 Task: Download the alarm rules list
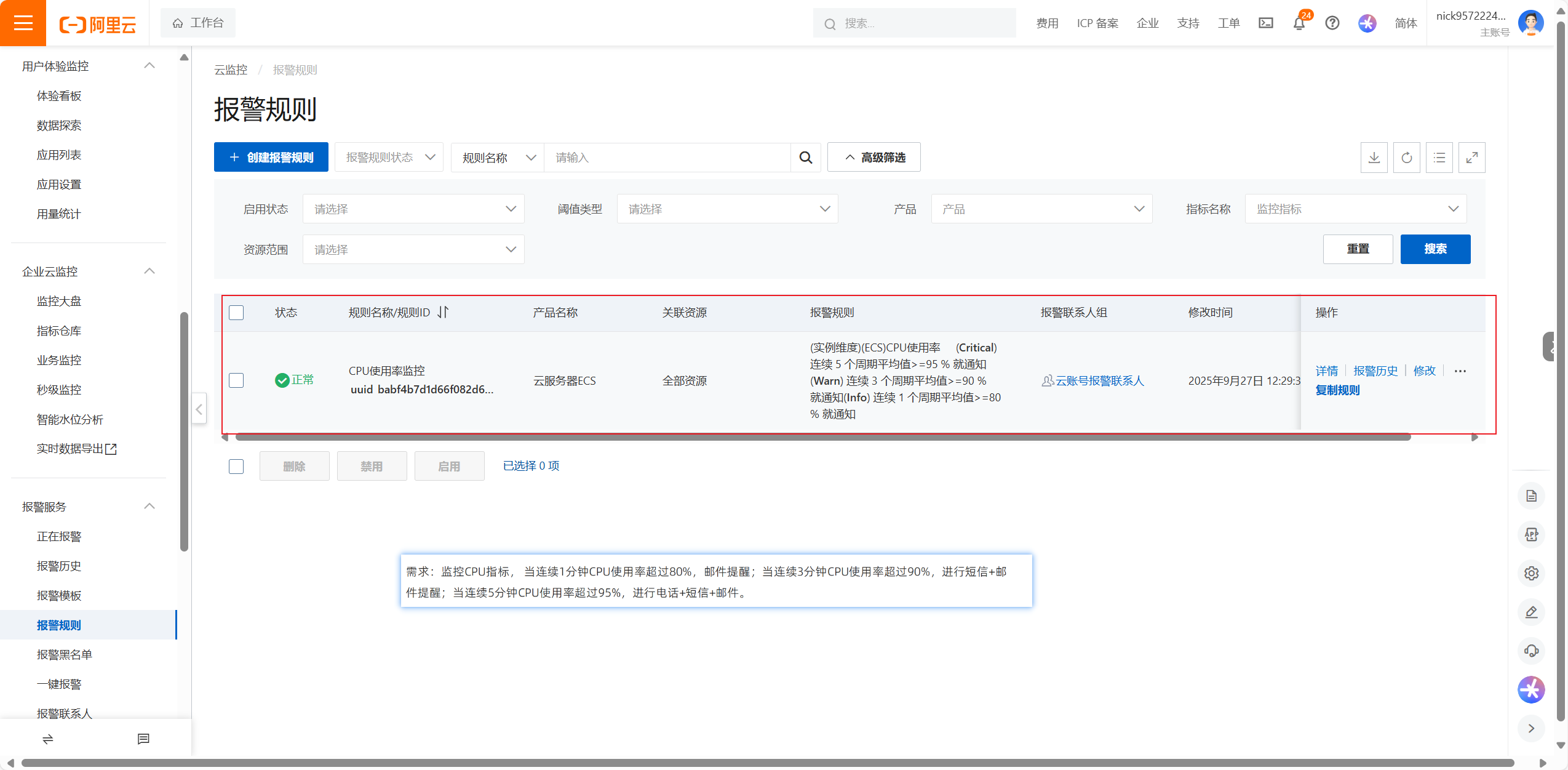[x=1374, y=158]
